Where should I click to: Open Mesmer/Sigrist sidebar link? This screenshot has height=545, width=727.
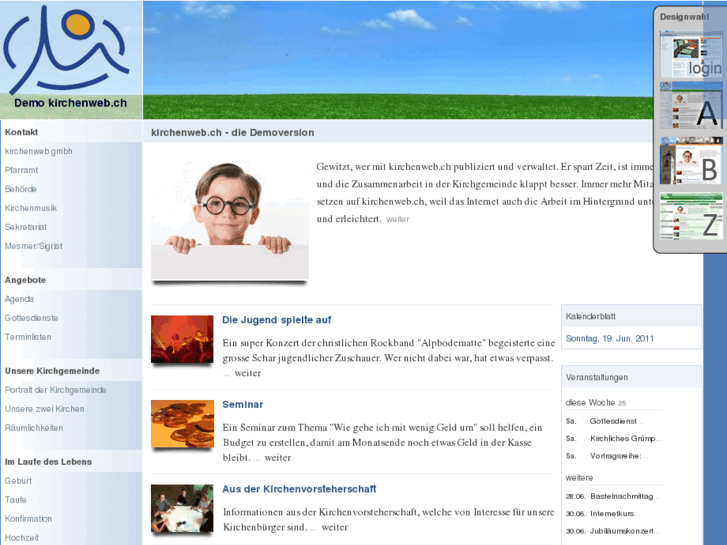tap(33, 246)
